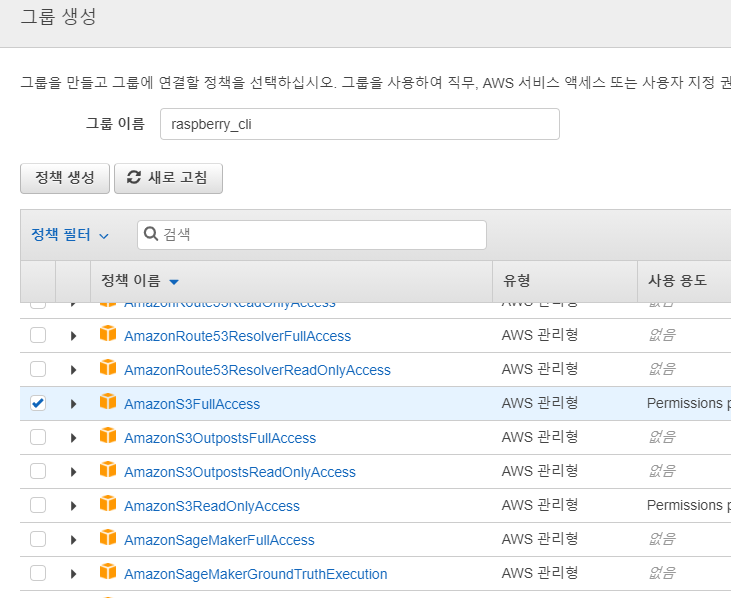Screen dimensions: 731x598
Task: Expand AmazonS3OutpostsFullAccess policy details
Action: (73, 438)
